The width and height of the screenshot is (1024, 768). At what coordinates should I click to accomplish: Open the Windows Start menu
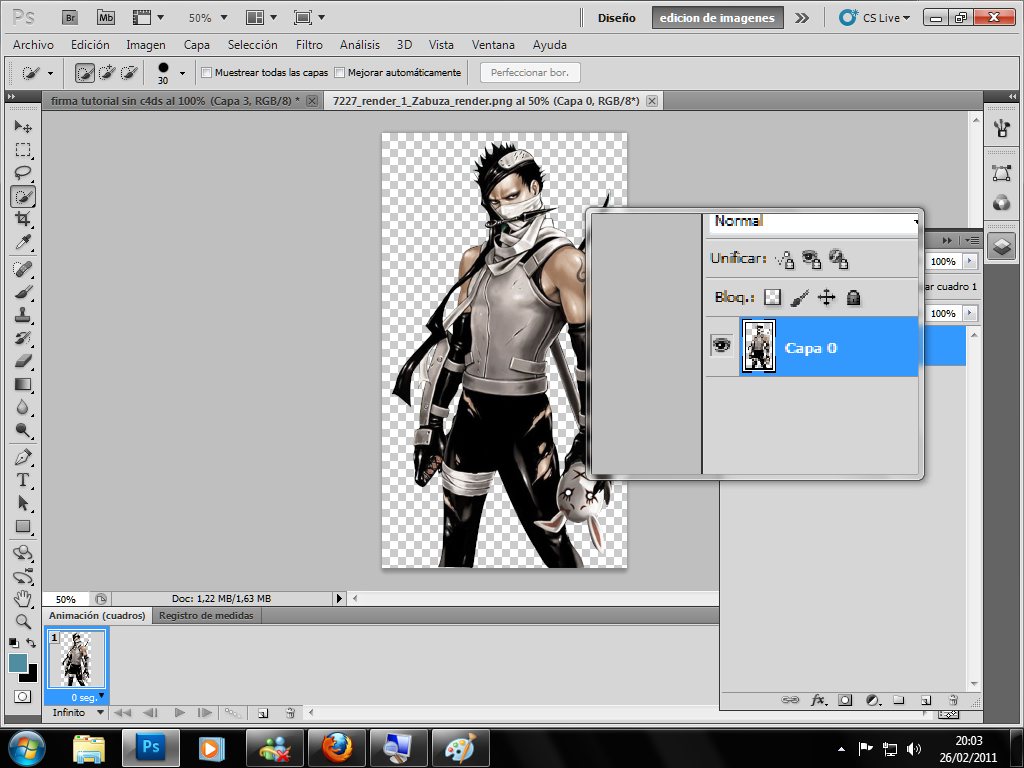(x=26, y=748)
